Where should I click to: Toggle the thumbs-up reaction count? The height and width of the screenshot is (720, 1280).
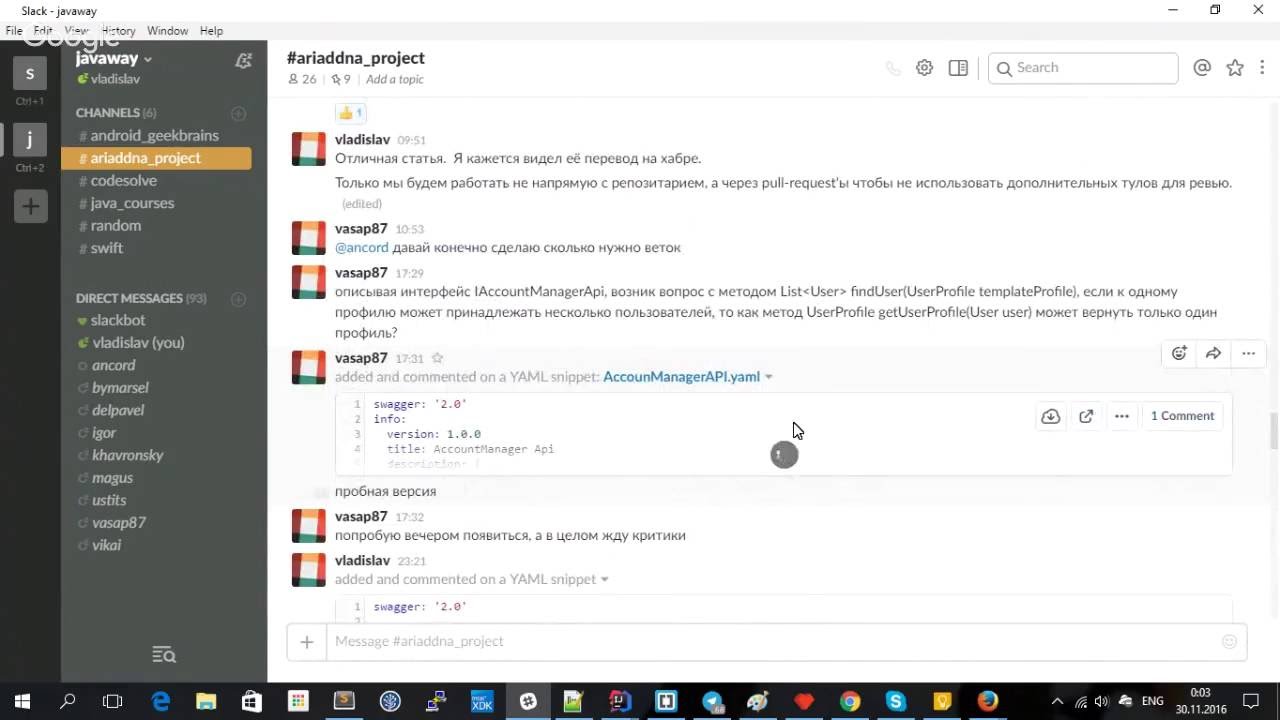click(350, 113)
